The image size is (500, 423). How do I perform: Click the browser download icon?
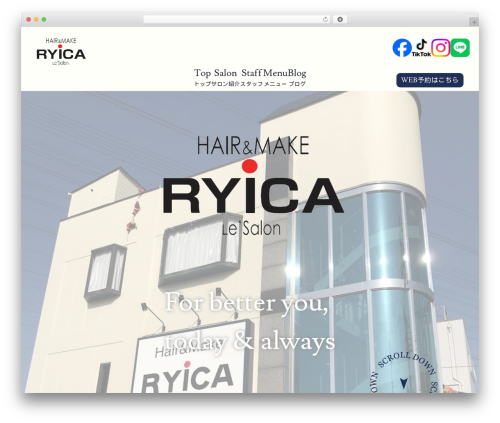[340, 20]
